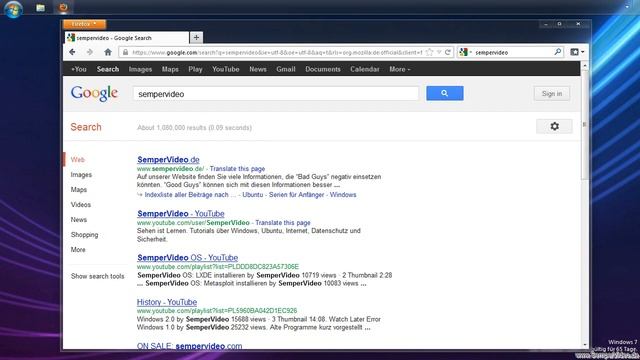Open Windows sitelink under SemperVideo.de
The image size is (640, 360).
point(343,195)
